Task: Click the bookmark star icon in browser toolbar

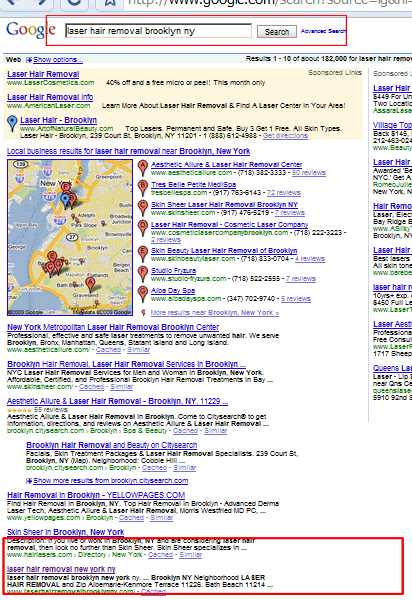Action: tap(110, 3)
